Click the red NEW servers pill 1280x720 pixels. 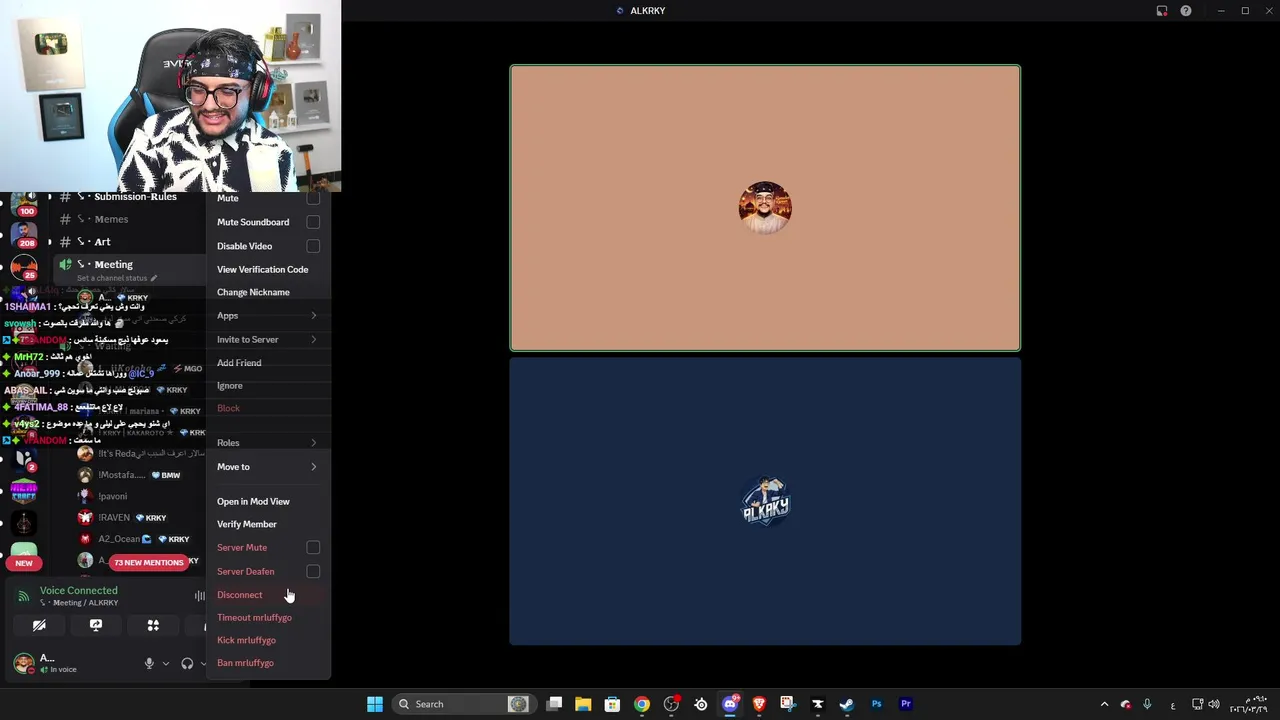coord(24,563)
